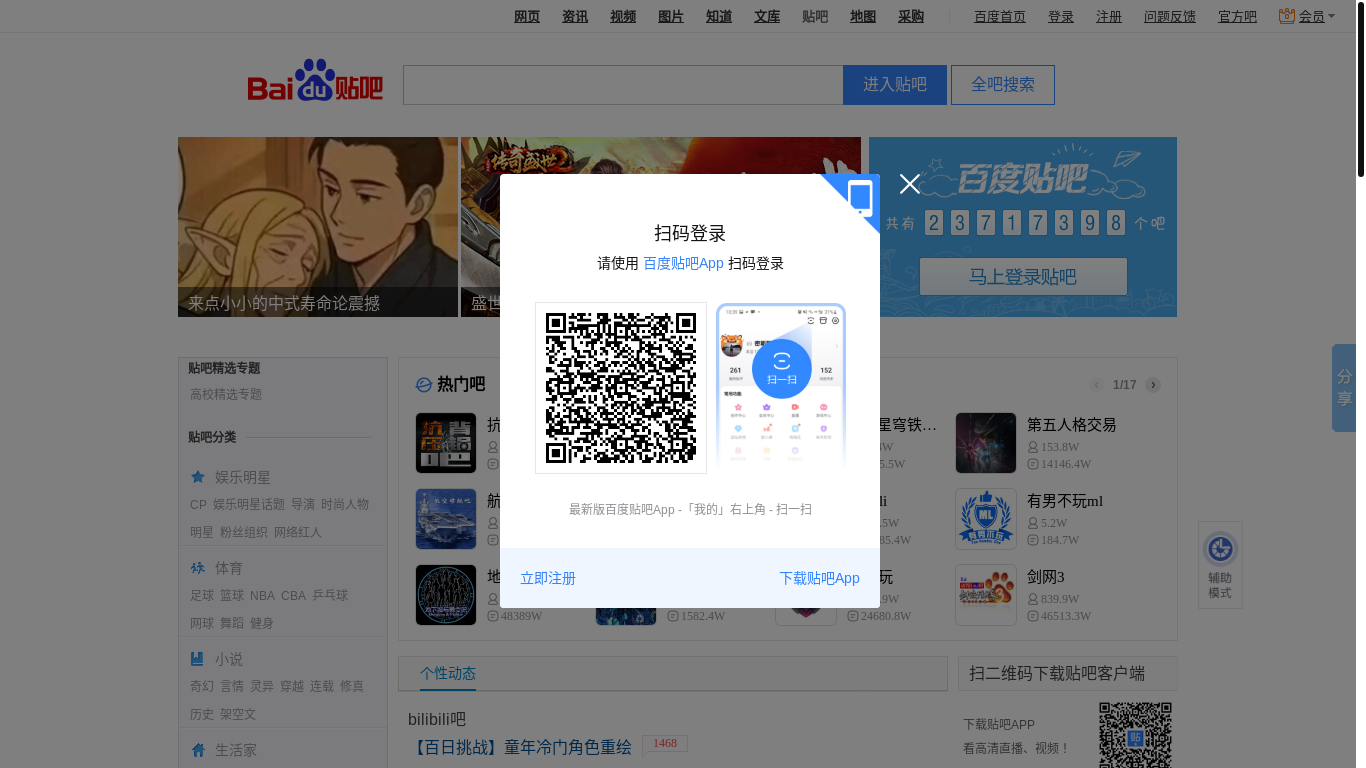Click the download client QR code
1366x768 pixels.
tap(1135, 735)
